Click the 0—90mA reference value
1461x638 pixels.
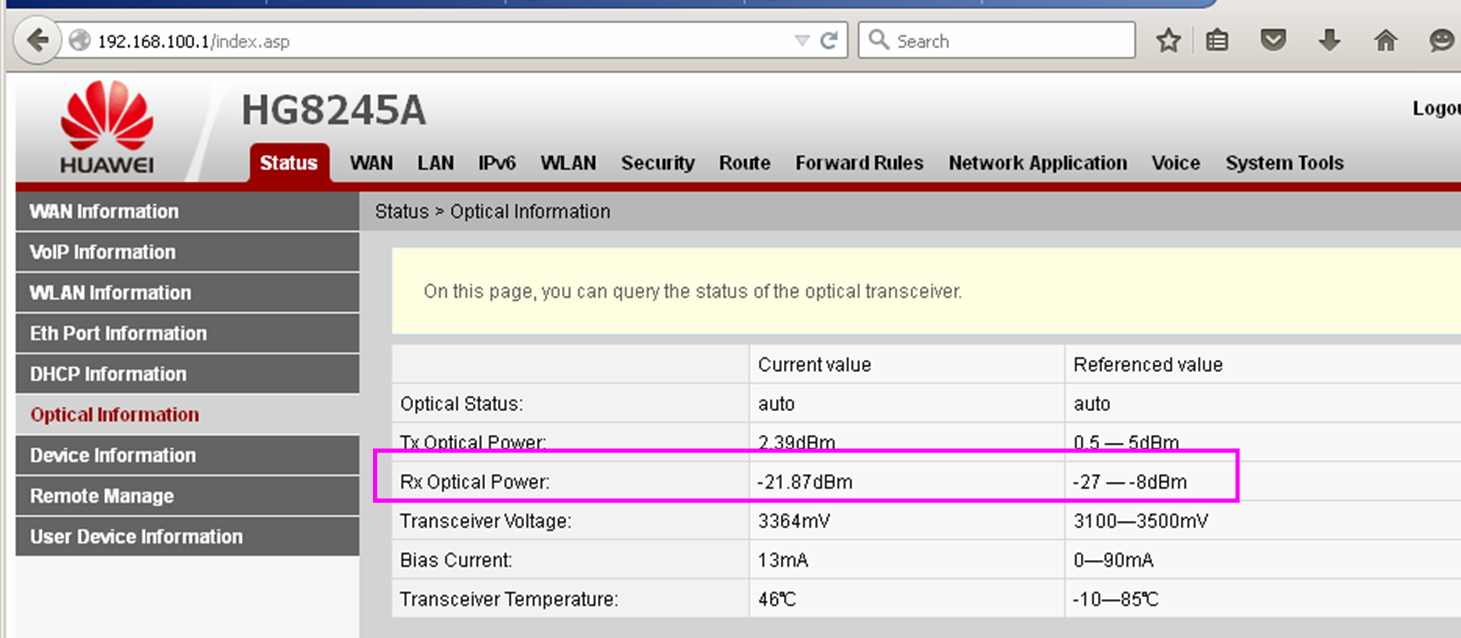(1115, 560)
